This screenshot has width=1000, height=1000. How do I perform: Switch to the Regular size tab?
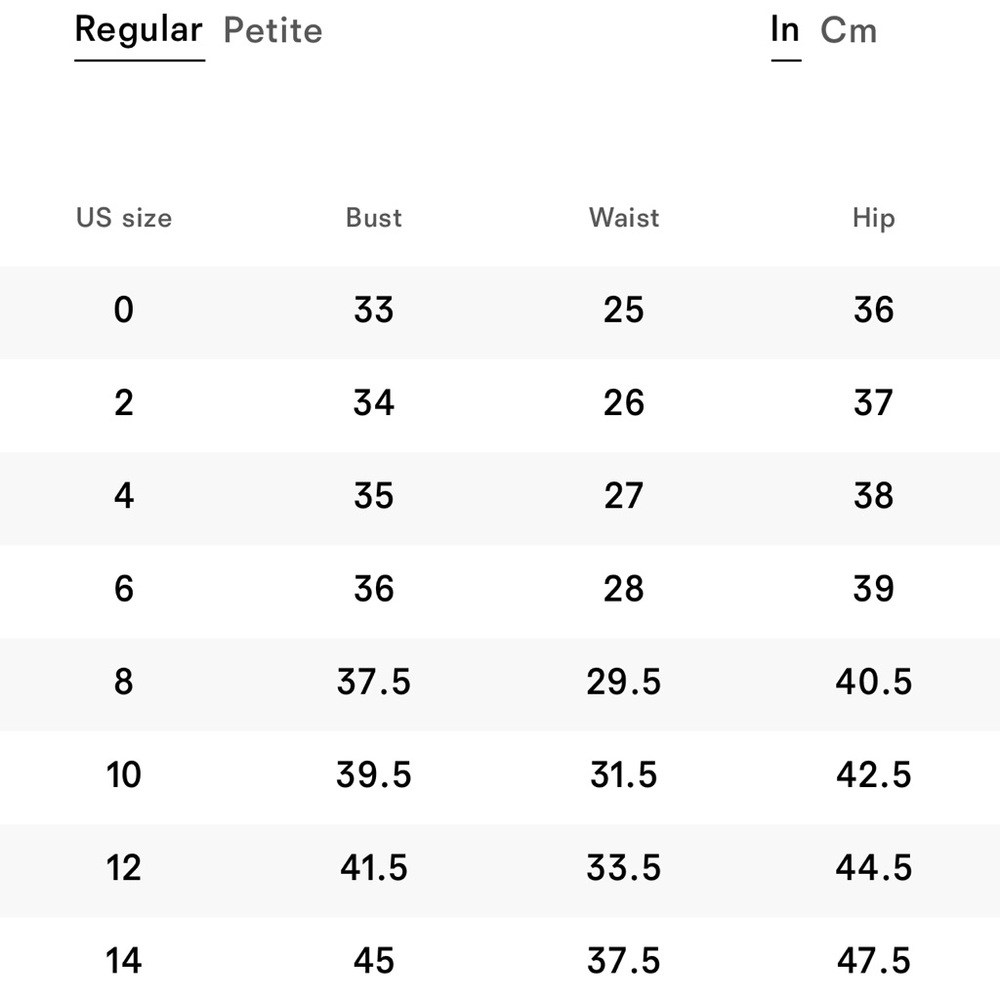tap(139, 31)
